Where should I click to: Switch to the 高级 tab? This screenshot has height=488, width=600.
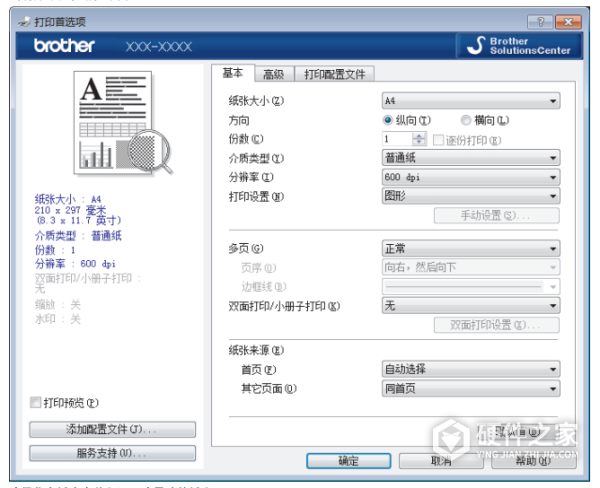tap(274, 74)
